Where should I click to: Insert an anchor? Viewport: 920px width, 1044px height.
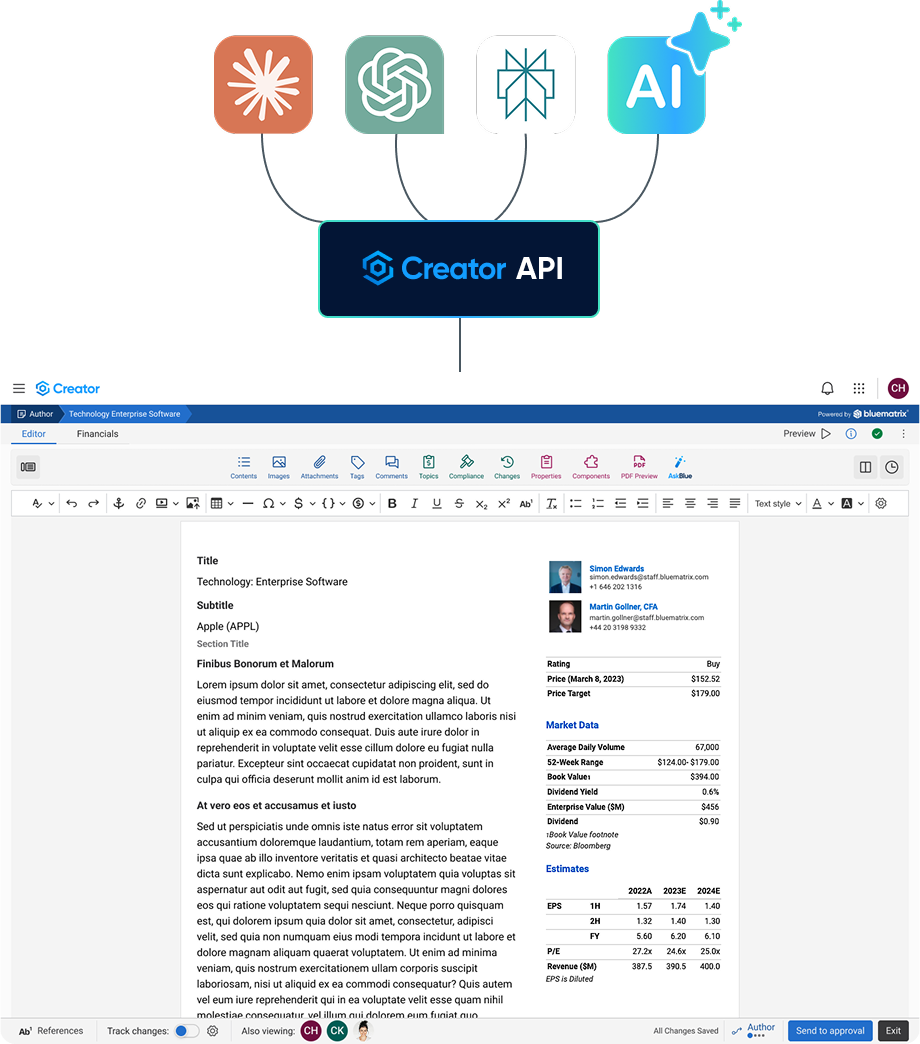click(118, 503)
